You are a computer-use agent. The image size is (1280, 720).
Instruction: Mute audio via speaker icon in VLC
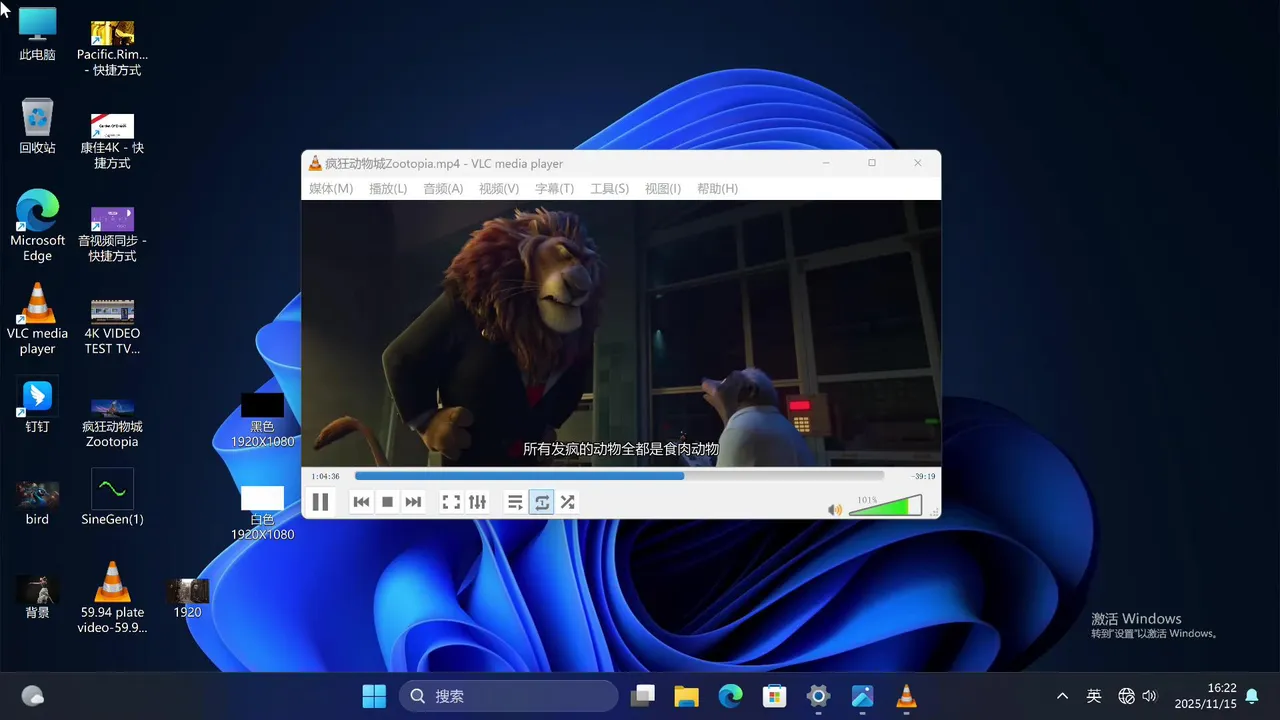click(x=835, y=510)
